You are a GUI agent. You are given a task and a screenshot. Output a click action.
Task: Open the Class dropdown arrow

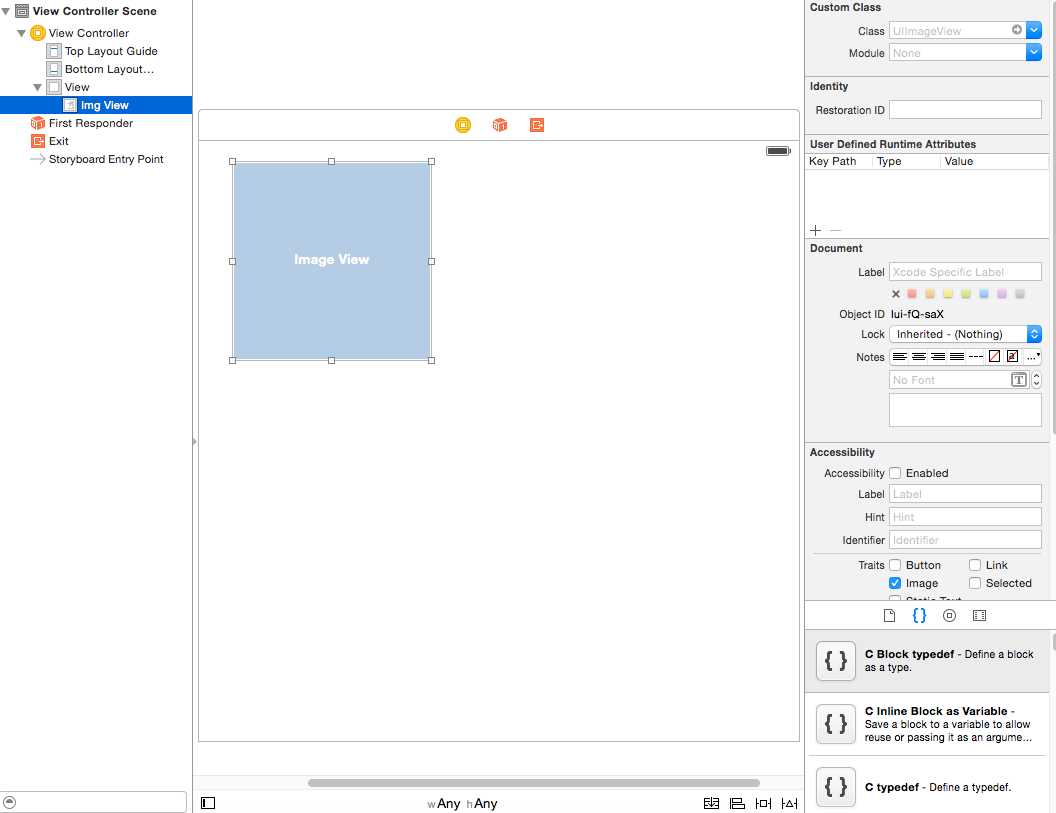click(x=1034, y=30)
